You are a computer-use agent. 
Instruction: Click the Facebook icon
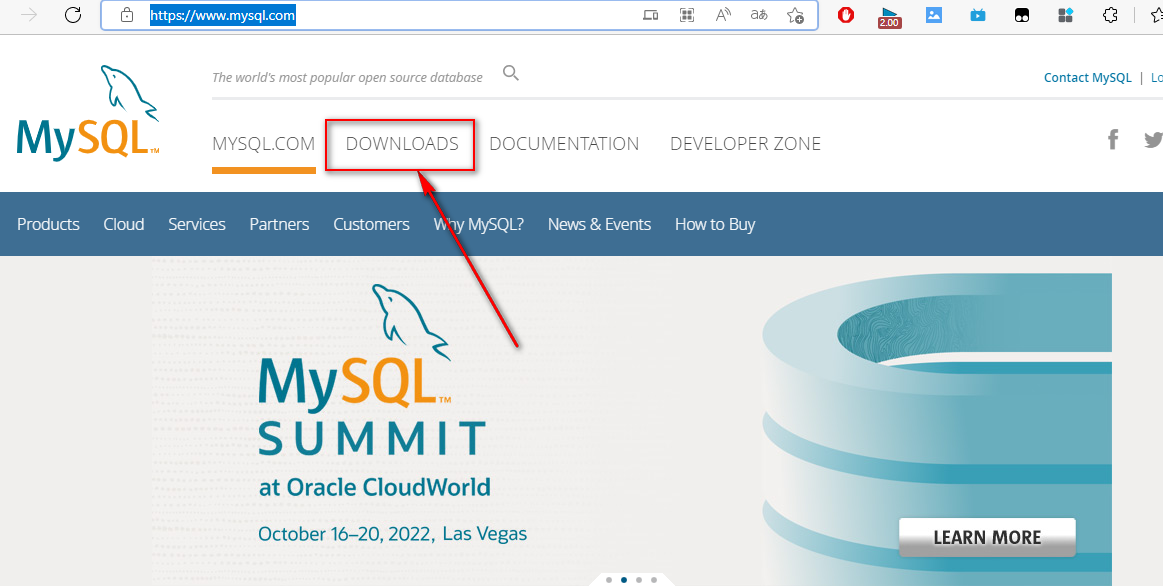point(1113,139)
